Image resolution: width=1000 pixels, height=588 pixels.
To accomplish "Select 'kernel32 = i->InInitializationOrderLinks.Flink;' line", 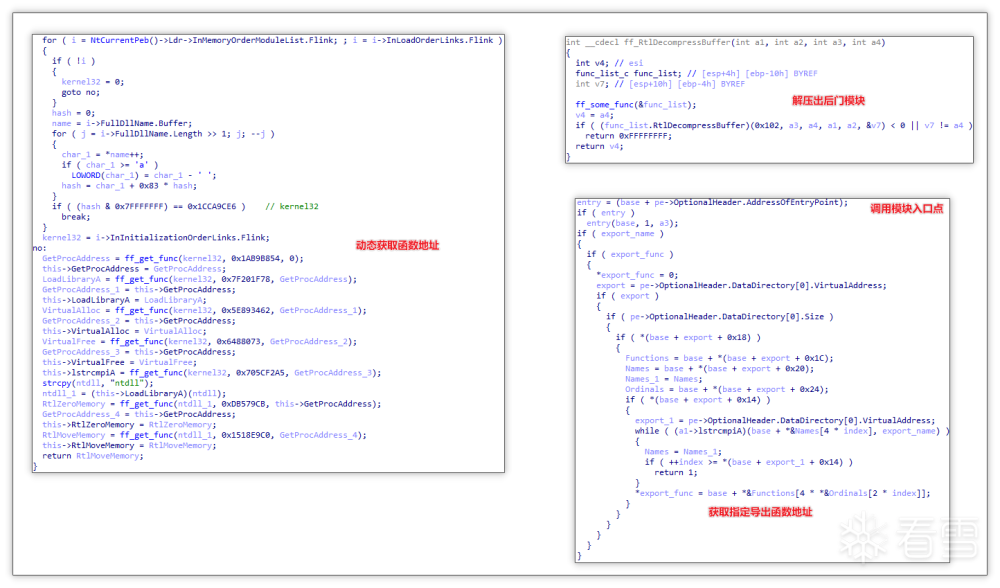I will coord(156,238).
